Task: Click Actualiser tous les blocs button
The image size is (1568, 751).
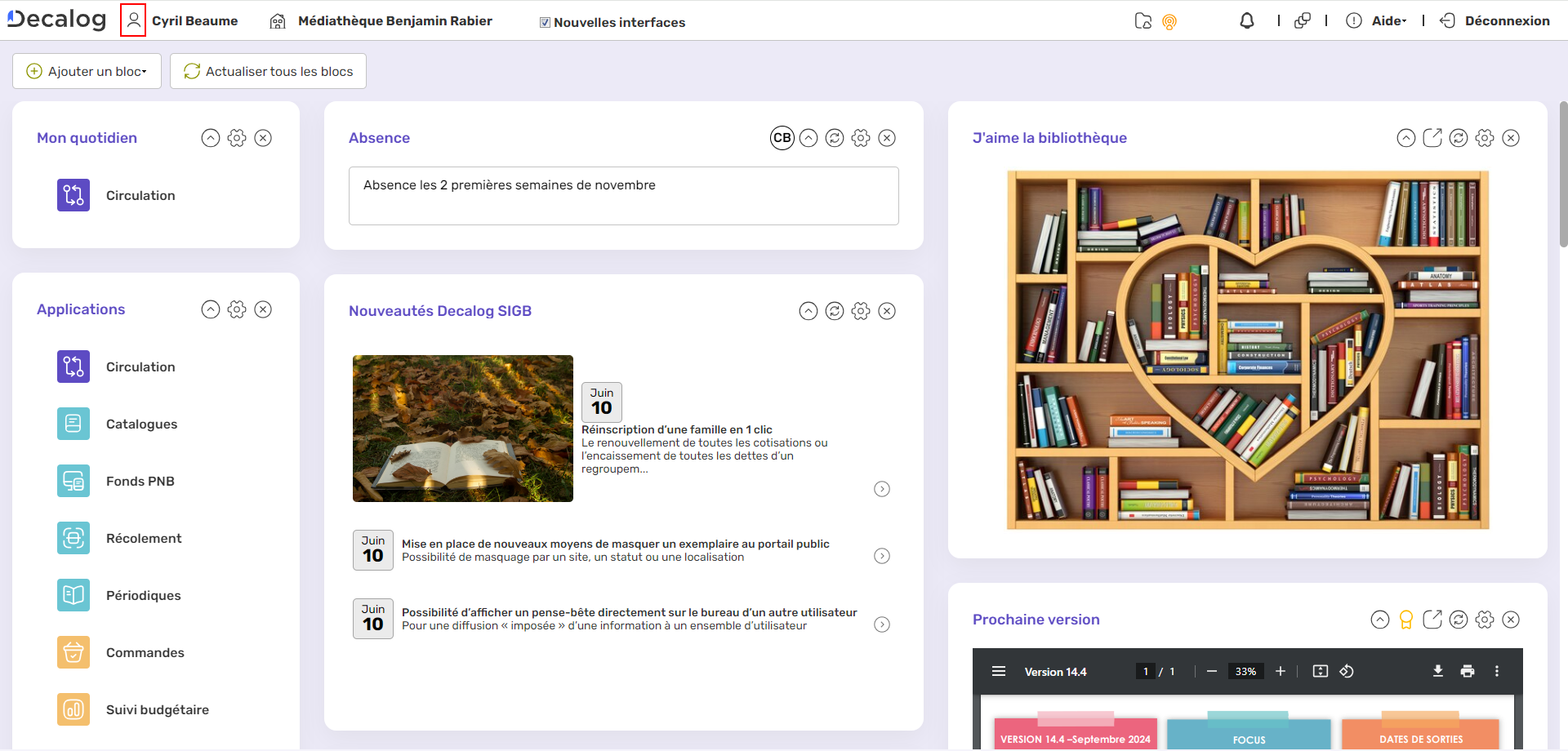Action: [x=268, y=71]
